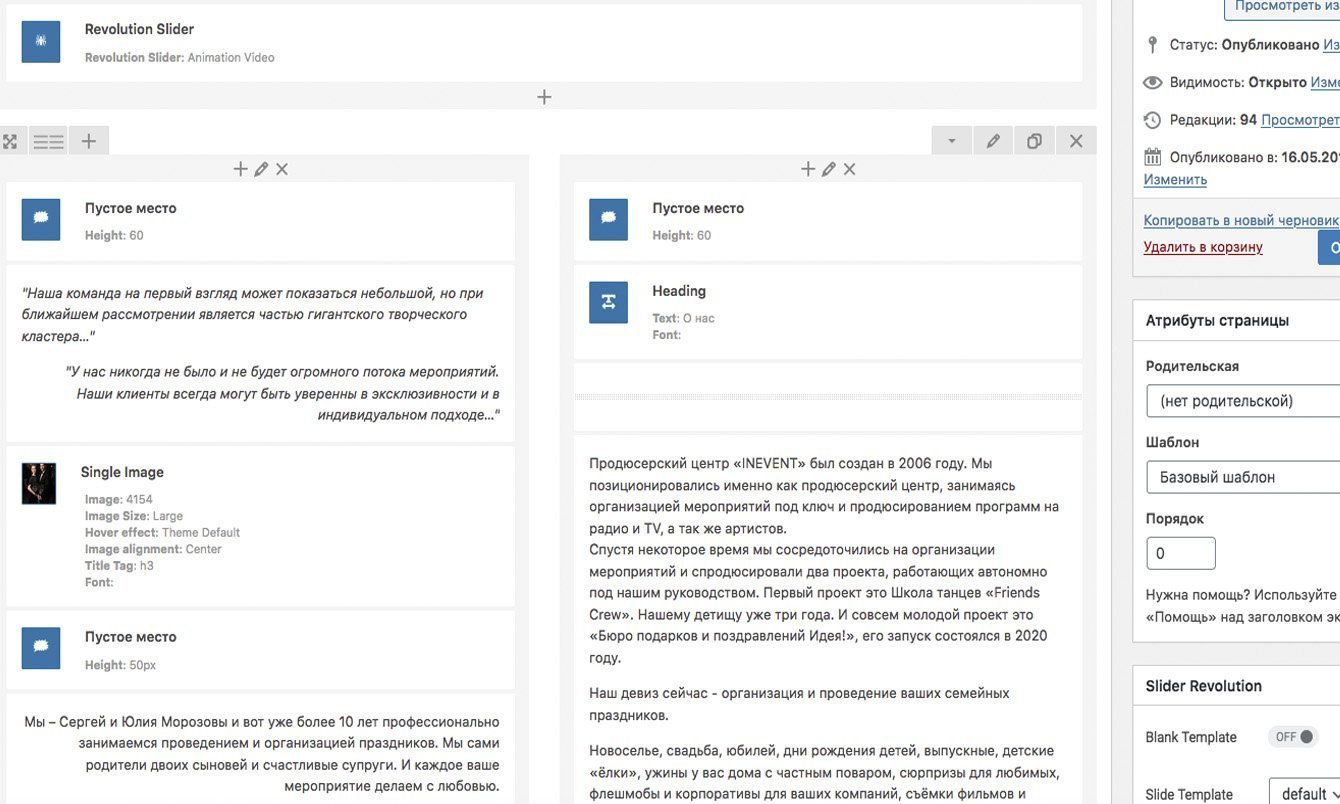Open the revisions Просмотреть link
This screenshot has height=804, width=1340.
click(x=1300, y=120)
